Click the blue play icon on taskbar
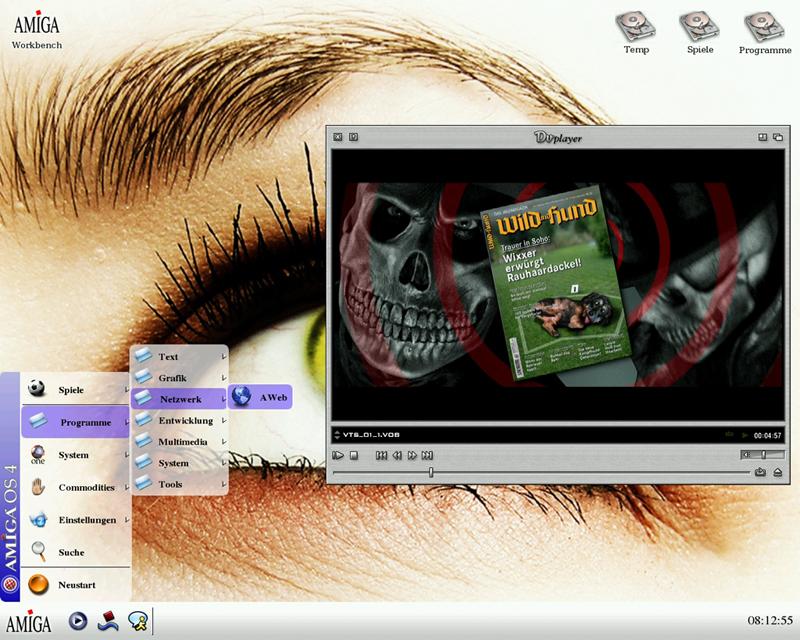The height and width of the screenshot is (640, 800). (x=78, y=621)
